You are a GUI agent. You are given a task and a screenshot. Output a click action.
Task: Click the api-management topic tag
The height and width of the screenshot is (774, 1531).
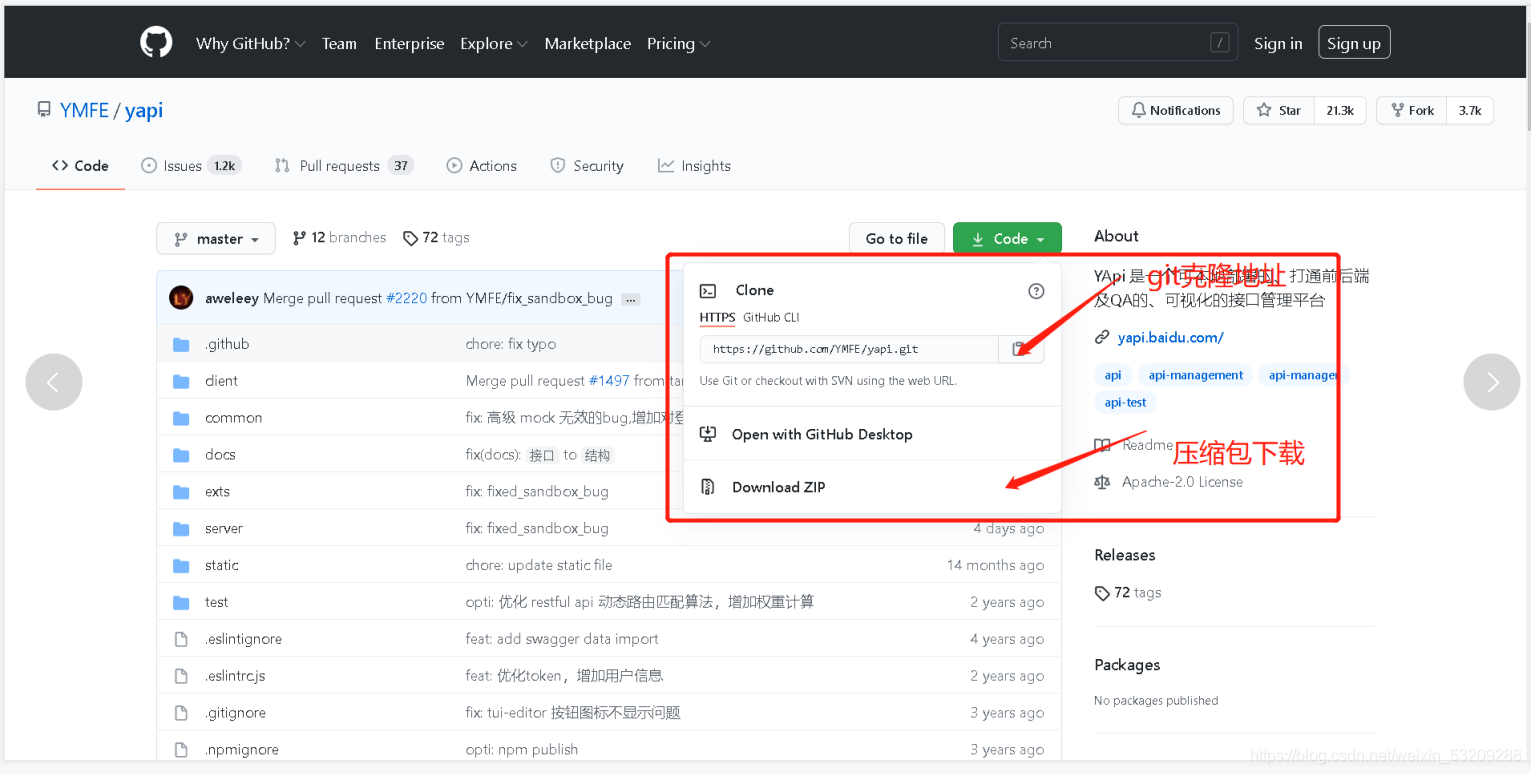tap(1196, 376)
